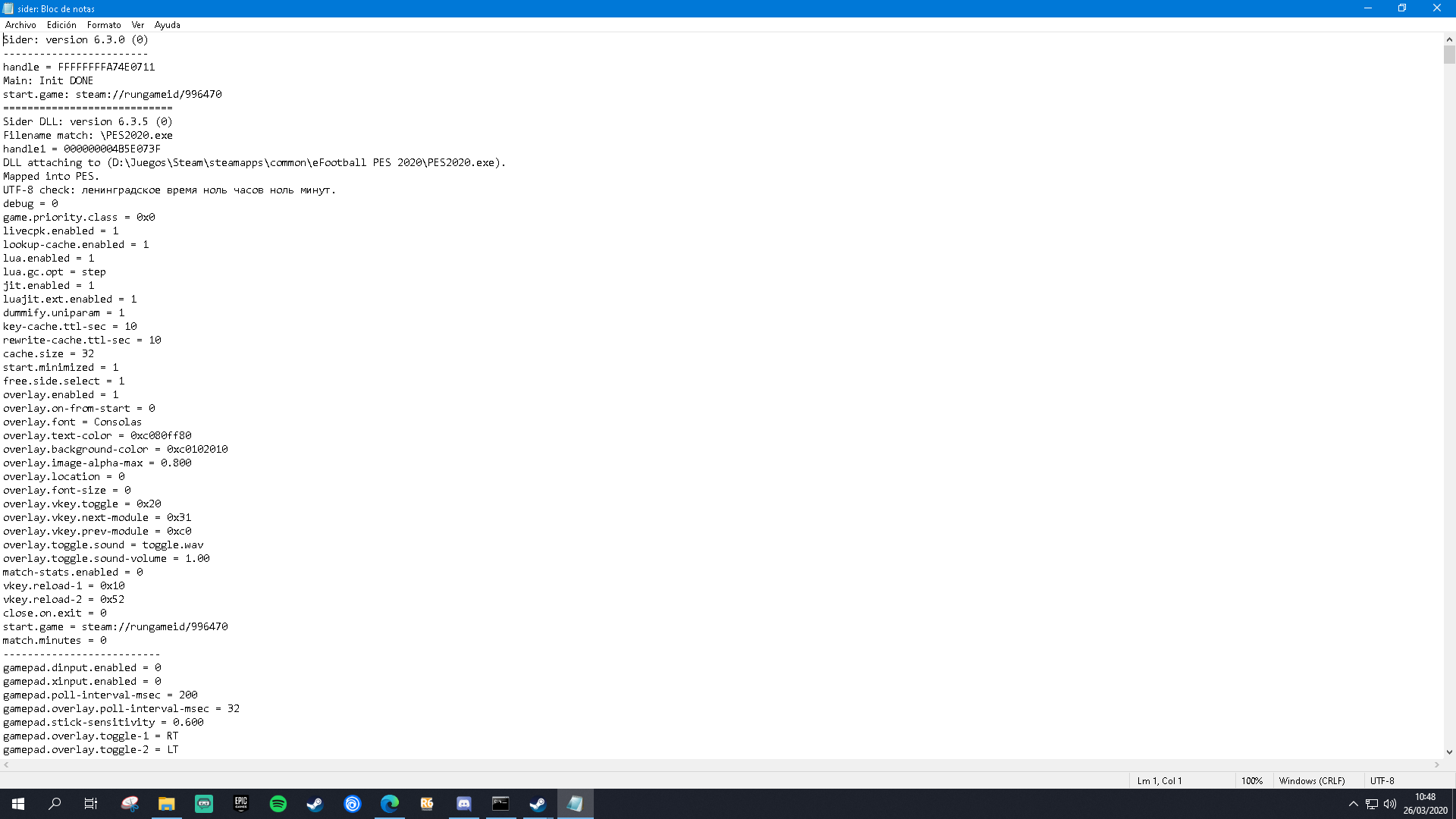The image size is (1456, 819).
Task: Click the Microsoft Edge taskbar icon
Action: pyautogui.click(x=390, y=804)
